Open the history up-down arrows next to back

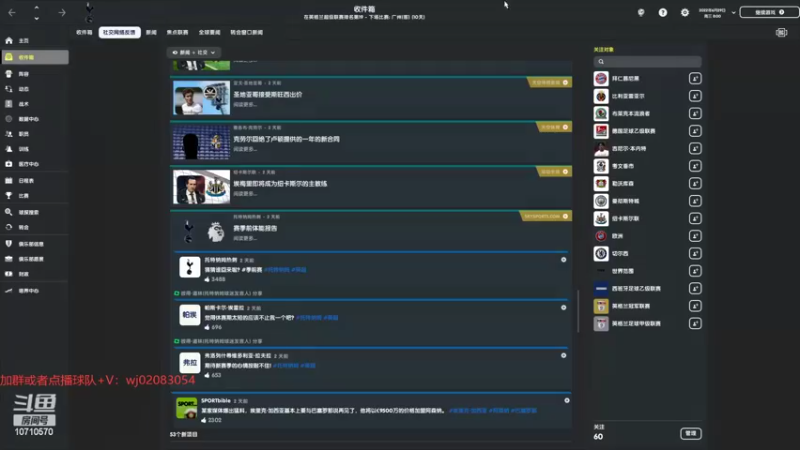point(36,13)
